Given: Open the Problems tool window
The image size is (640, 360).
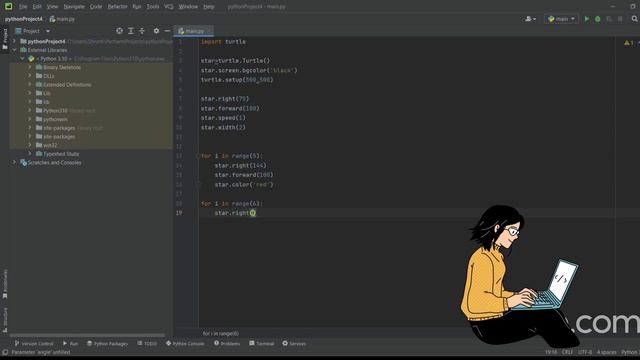Looking at the screenshot, I should click(x=227, y=344).
